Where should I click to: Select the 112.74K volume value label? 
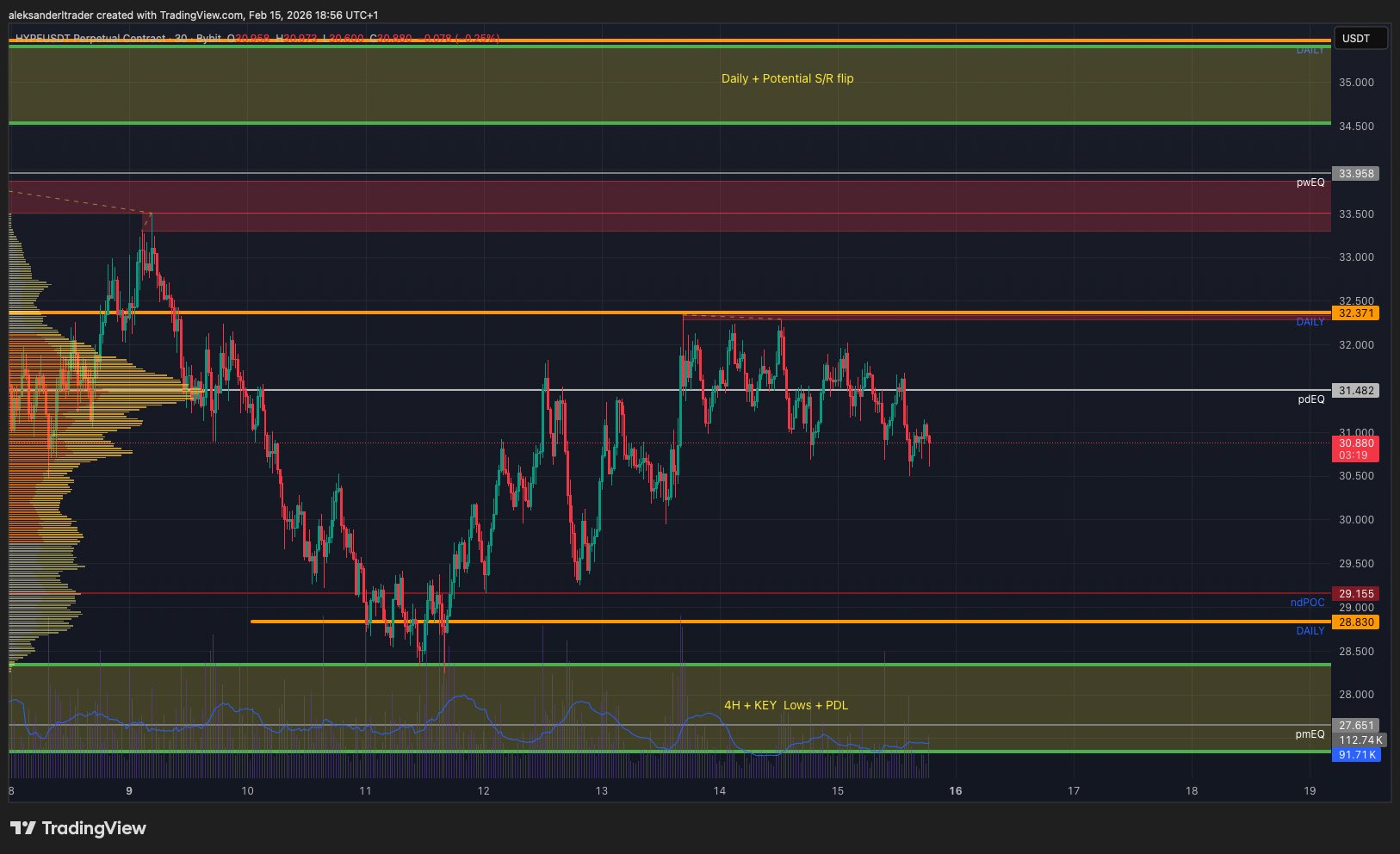click(x=1360, y=740)
